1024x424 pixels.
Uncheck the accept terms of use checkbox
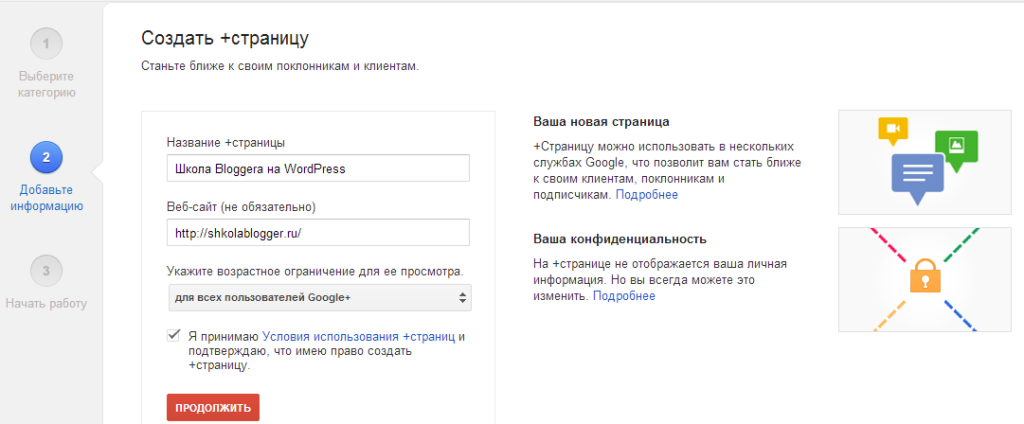174,336
